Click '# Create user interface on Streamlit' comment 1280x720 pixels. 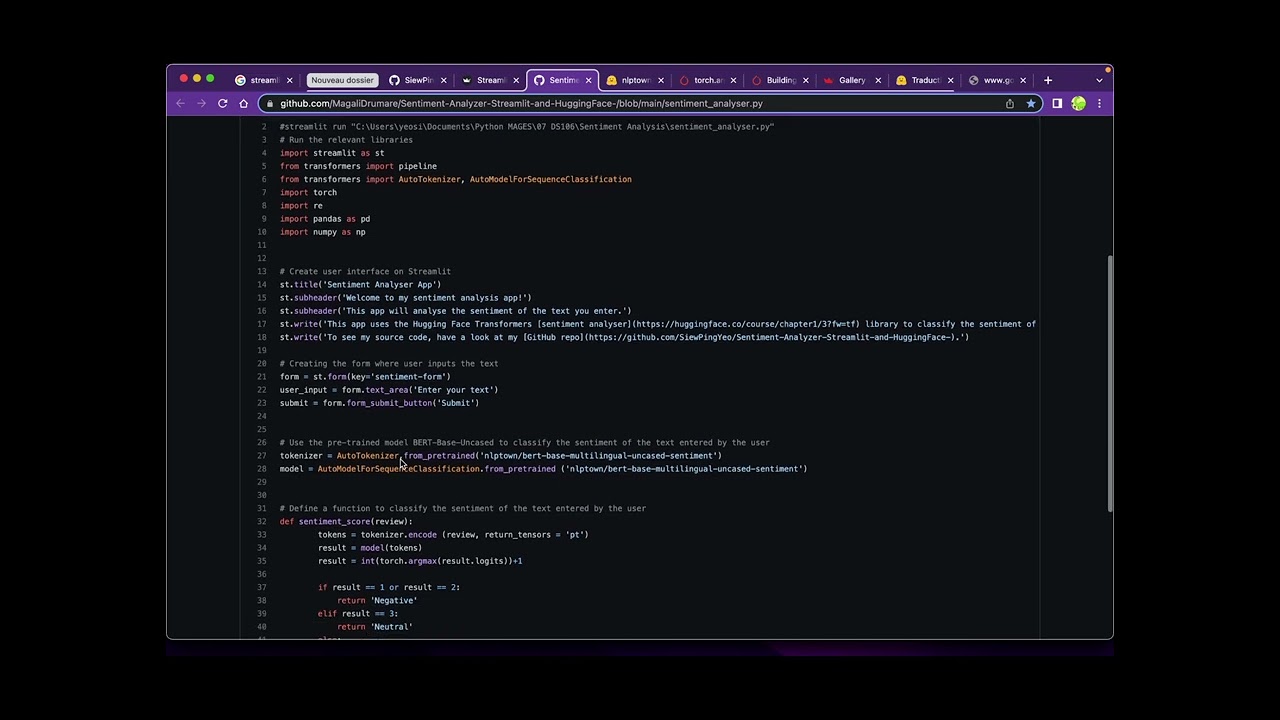365,272
